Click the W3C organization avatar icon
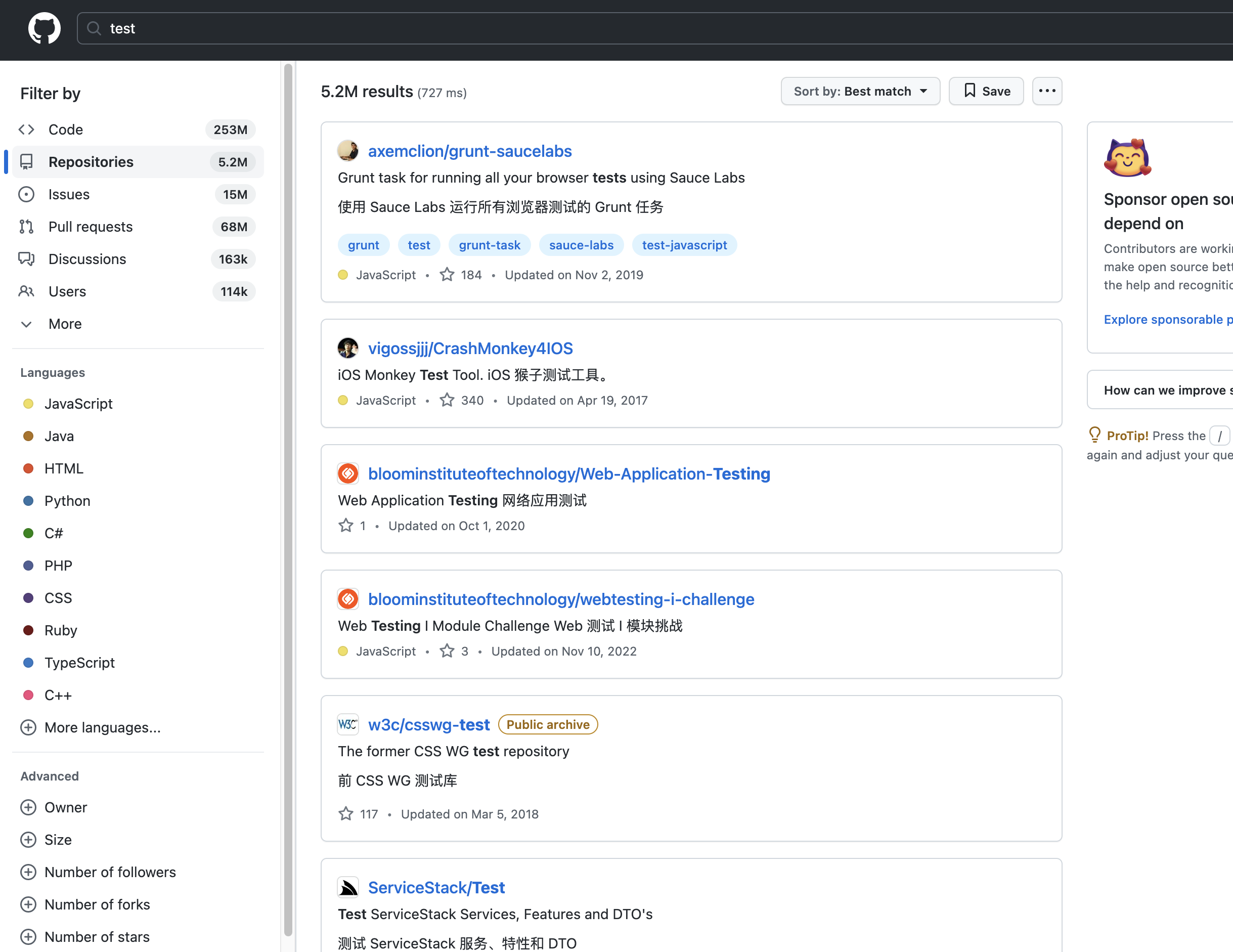1233x952 pixels. (x=348, y=724)
